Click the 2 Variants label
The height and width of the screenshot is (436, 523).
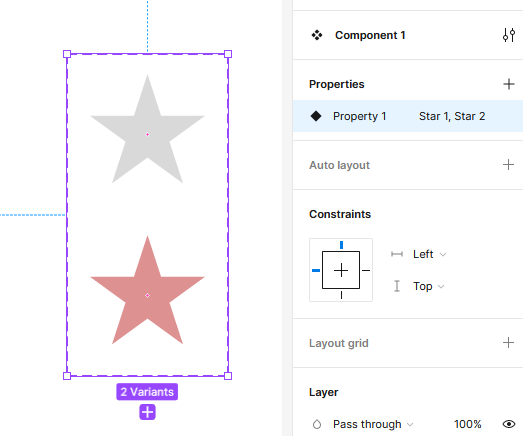147,392
